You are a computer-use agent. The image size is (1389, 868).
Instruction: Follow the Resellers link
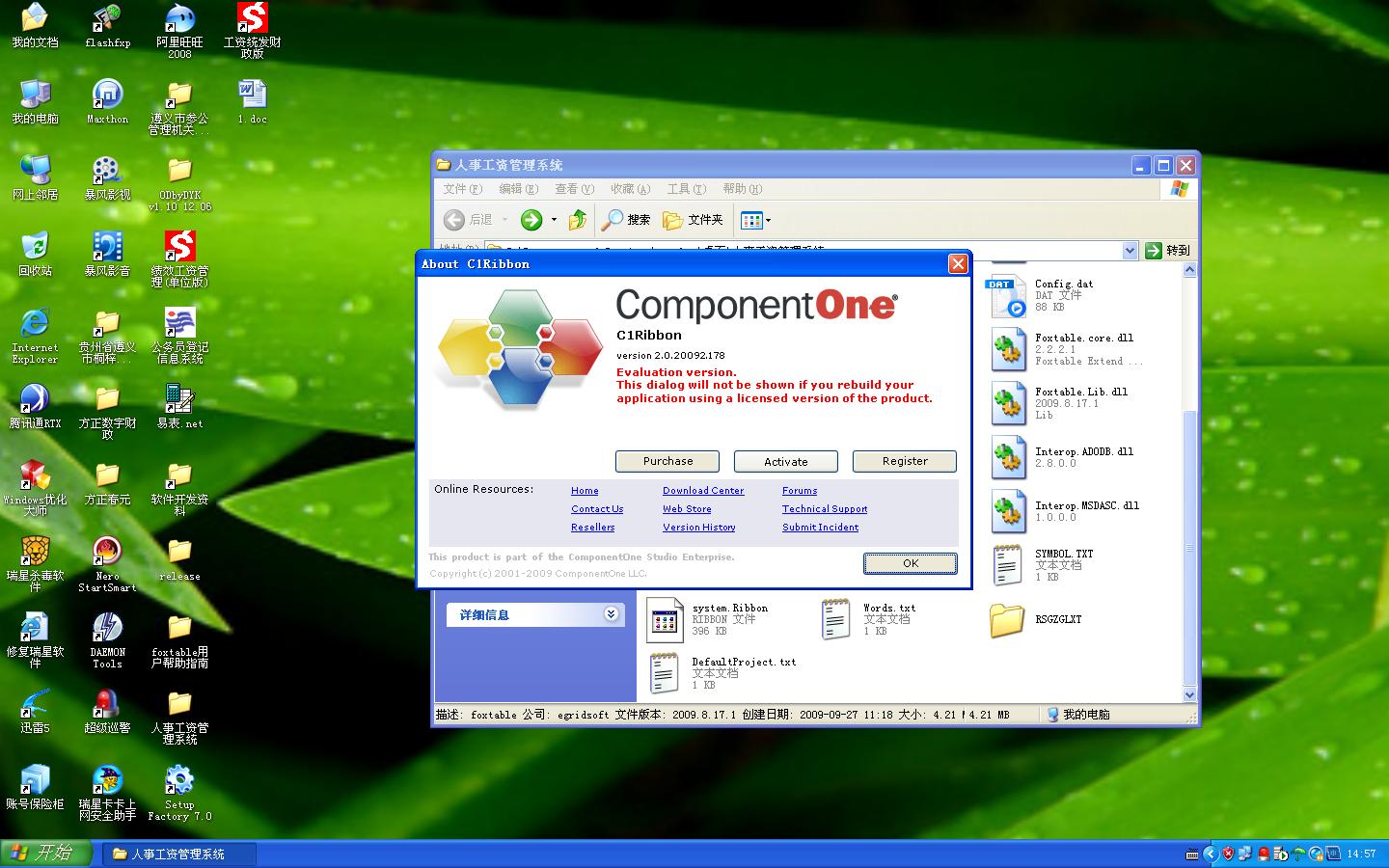[592, 528]
